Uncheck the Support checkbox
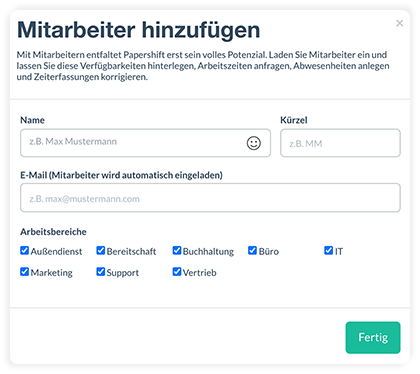Image resolution: width=420 pixels, height=374 pixels. pyautogui.click(x=101, y=272)
